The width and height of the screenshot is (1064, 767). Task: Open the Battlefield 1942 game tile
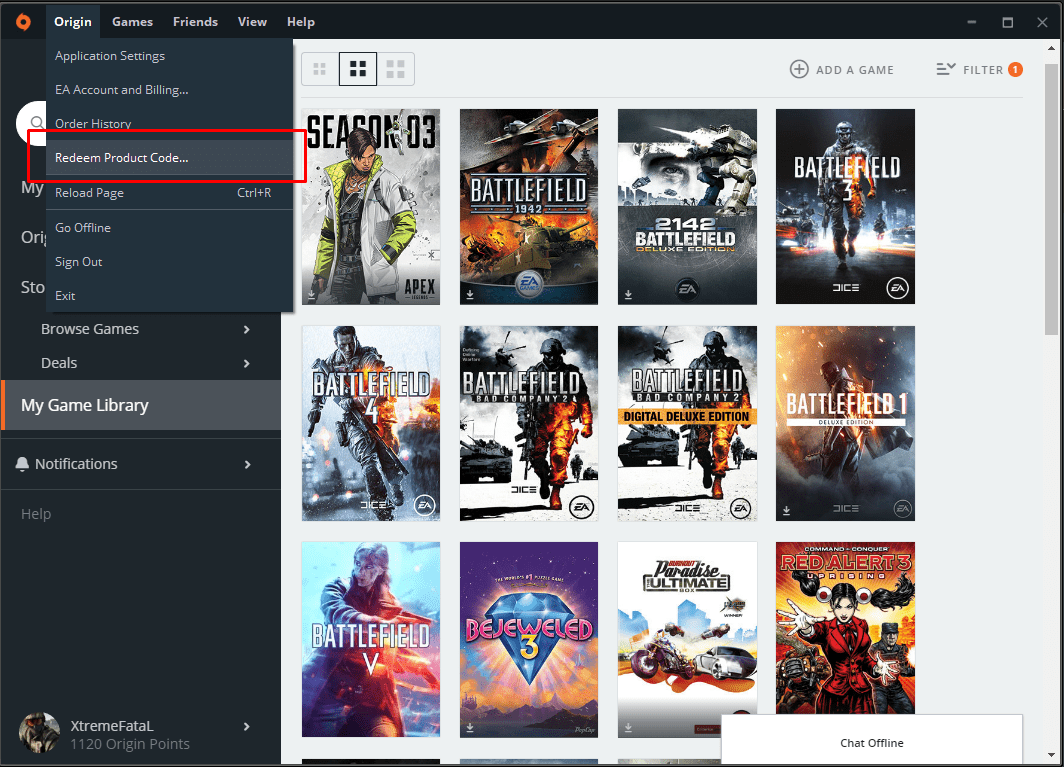click(529, 206)
